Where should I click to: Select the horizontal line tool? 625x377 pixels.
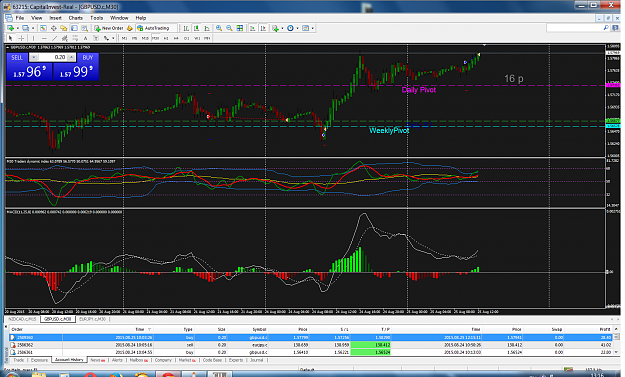point(44,38)
